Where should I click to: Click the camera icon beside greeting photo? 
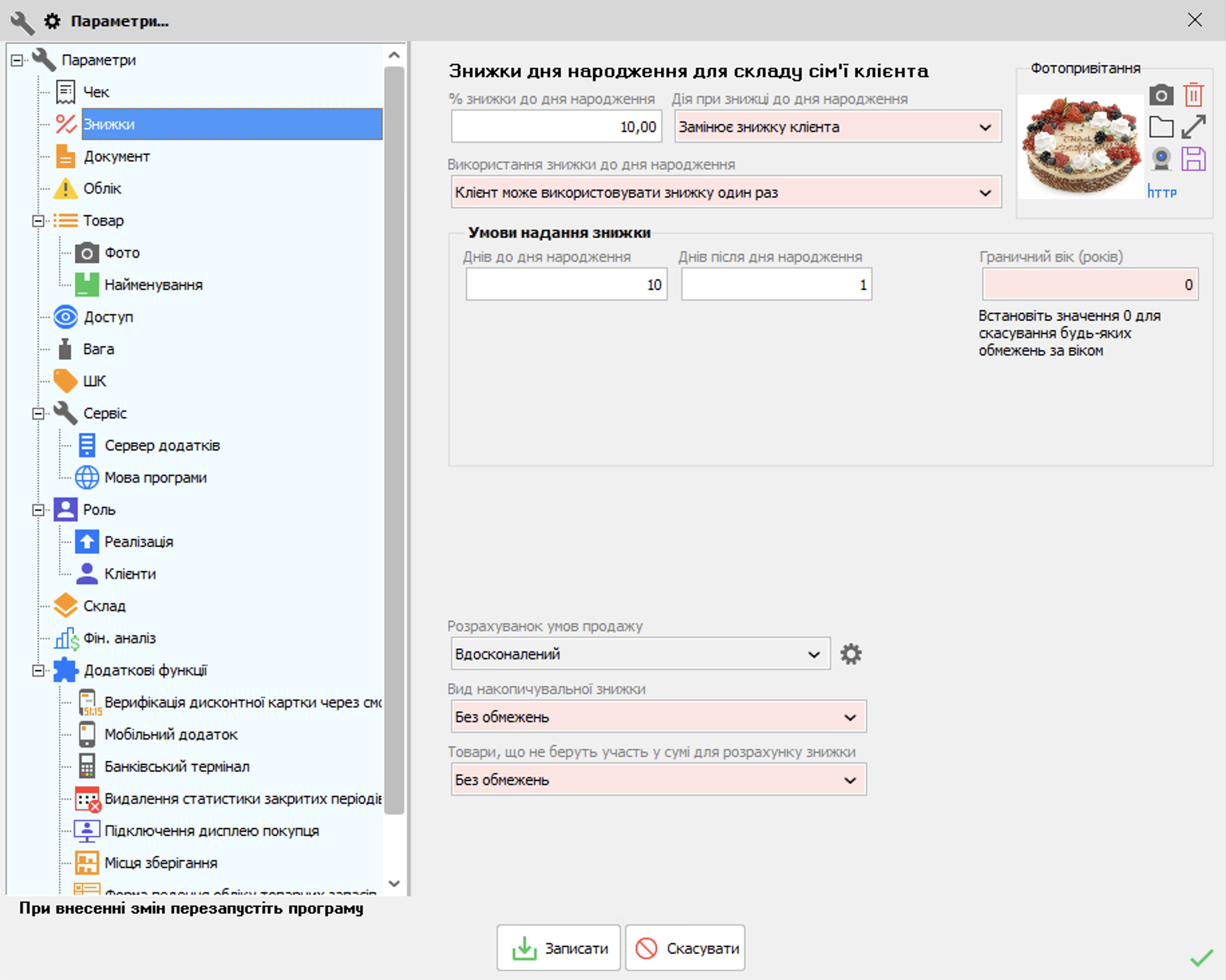point(1161,95)
